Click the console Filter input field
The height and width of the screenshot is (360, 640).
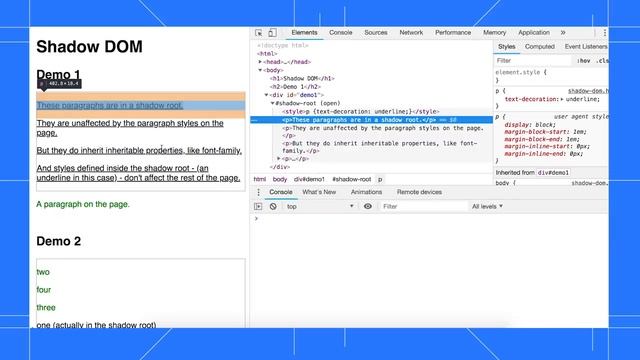[423, 207]
